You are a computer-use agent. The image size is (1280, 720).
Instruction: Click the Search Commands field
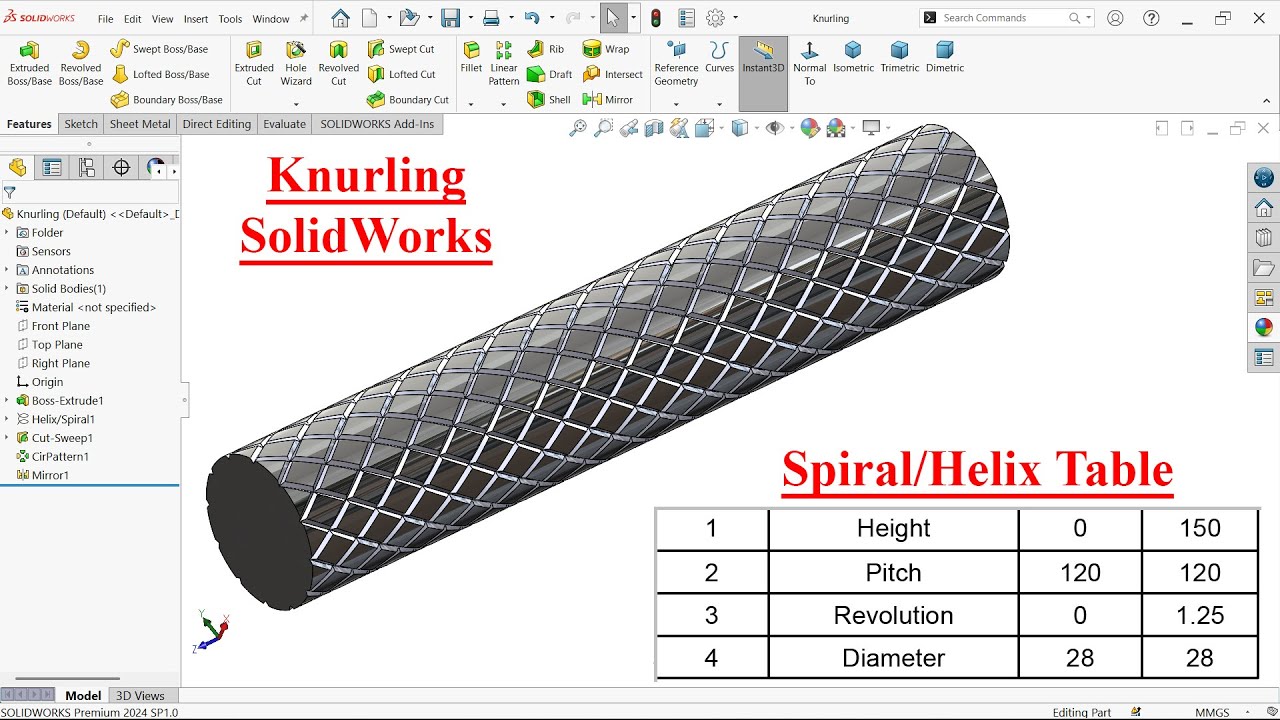(1007, 18)
